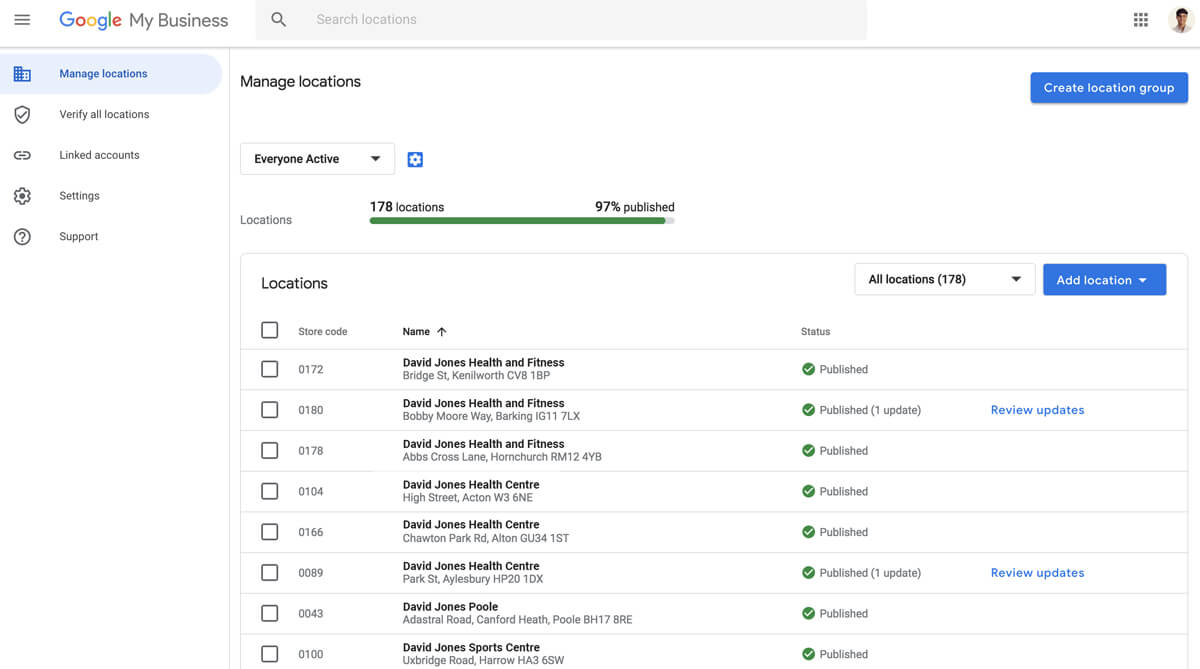The image size is (1200, 669).
Task: Click the blue gear filter settings icon
Action: 415,160
